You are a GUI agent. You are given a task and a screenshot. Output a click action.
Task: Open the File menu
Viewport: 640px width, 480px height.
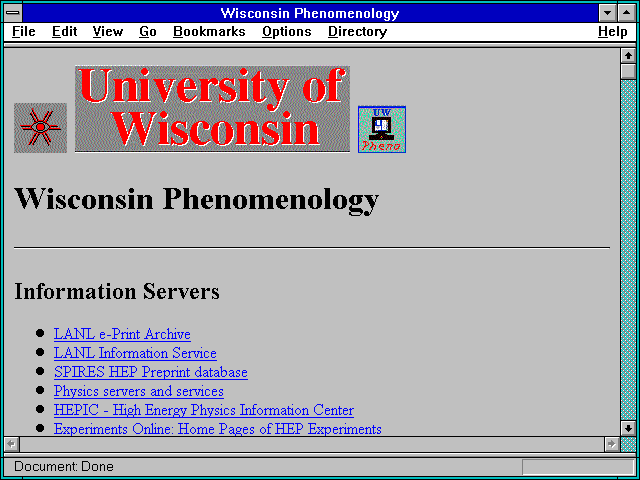24,31
